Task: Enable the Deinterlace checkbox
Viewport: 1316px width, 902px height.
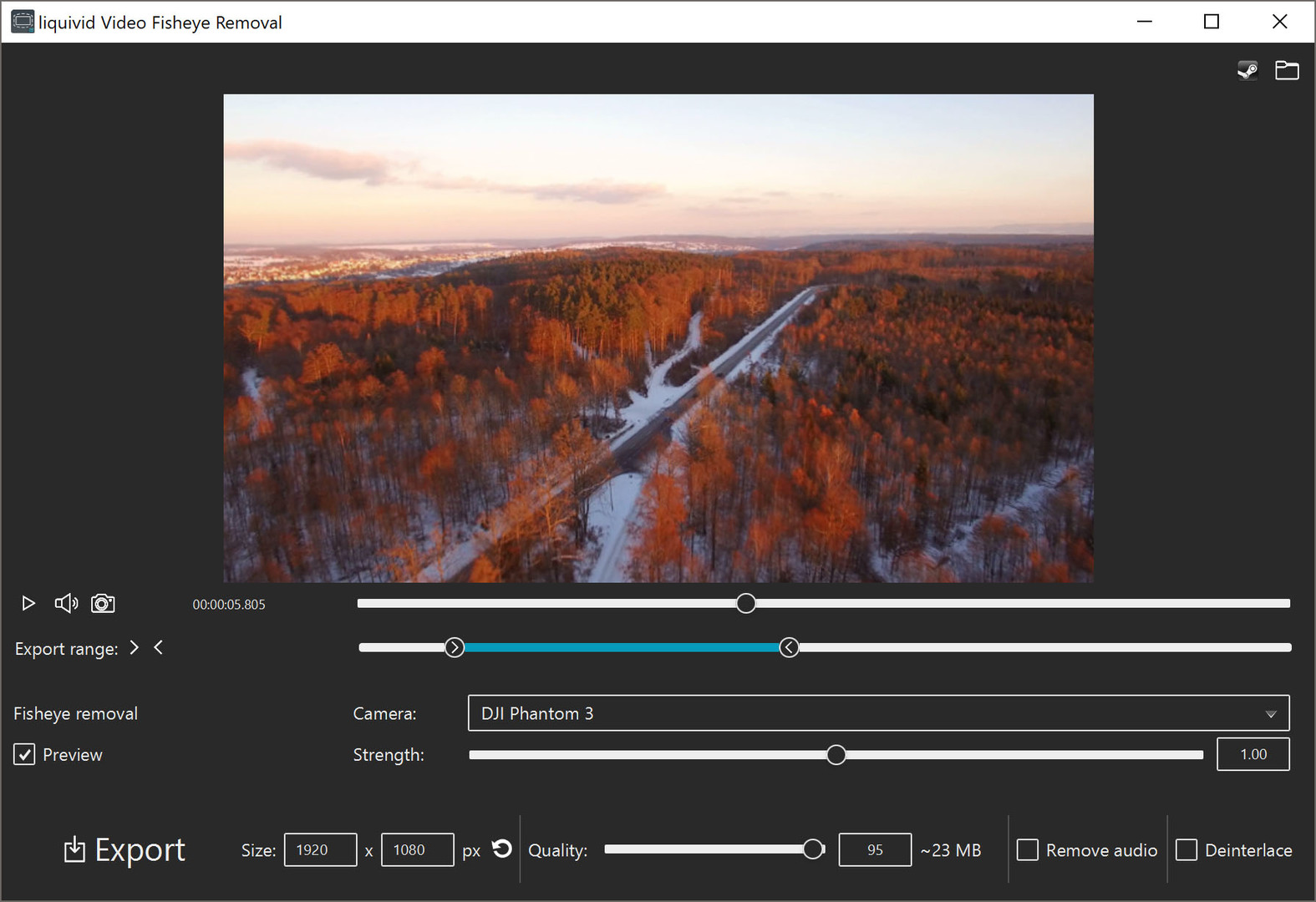Action: [1186, 849]
